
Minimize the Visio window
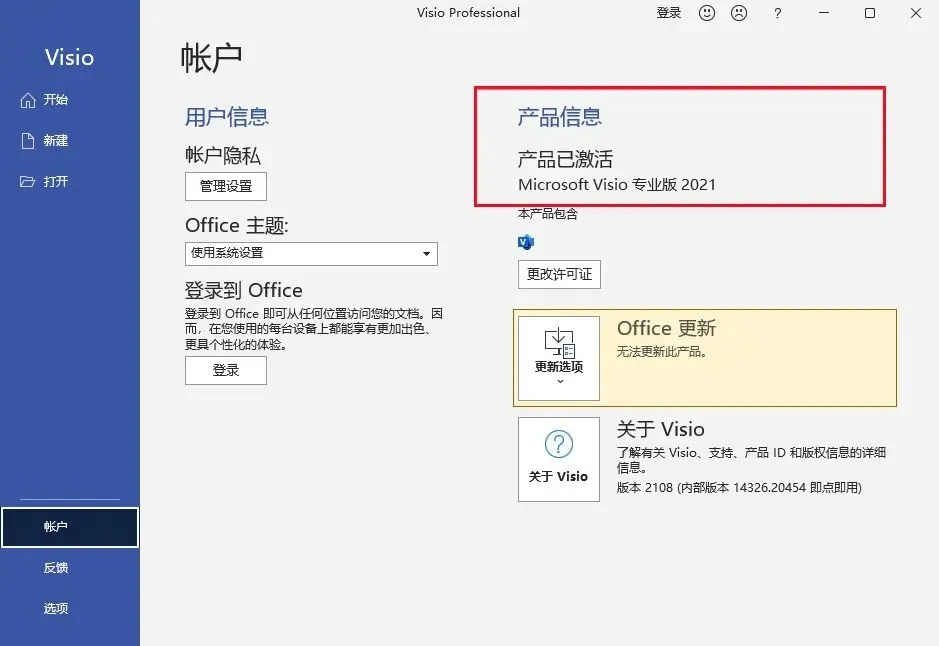(824, 13)
